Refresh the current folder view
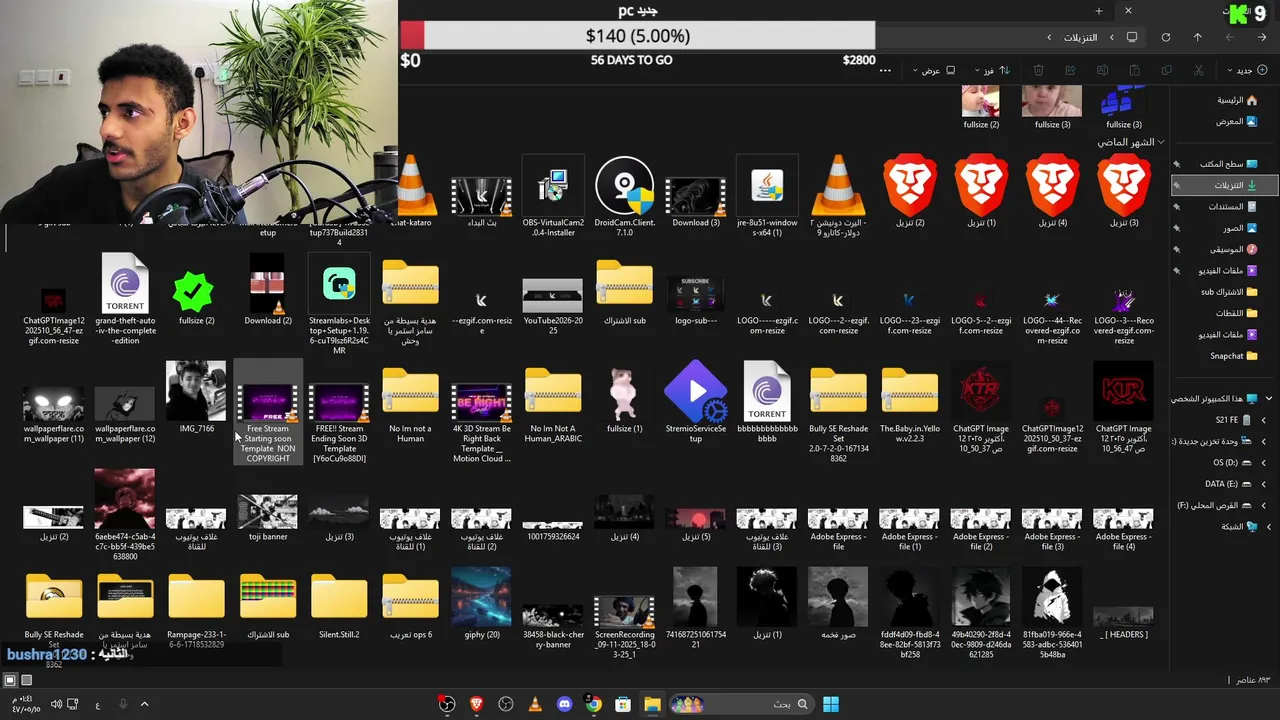Screen dimensions: 1280x720 click(1165, 37)
